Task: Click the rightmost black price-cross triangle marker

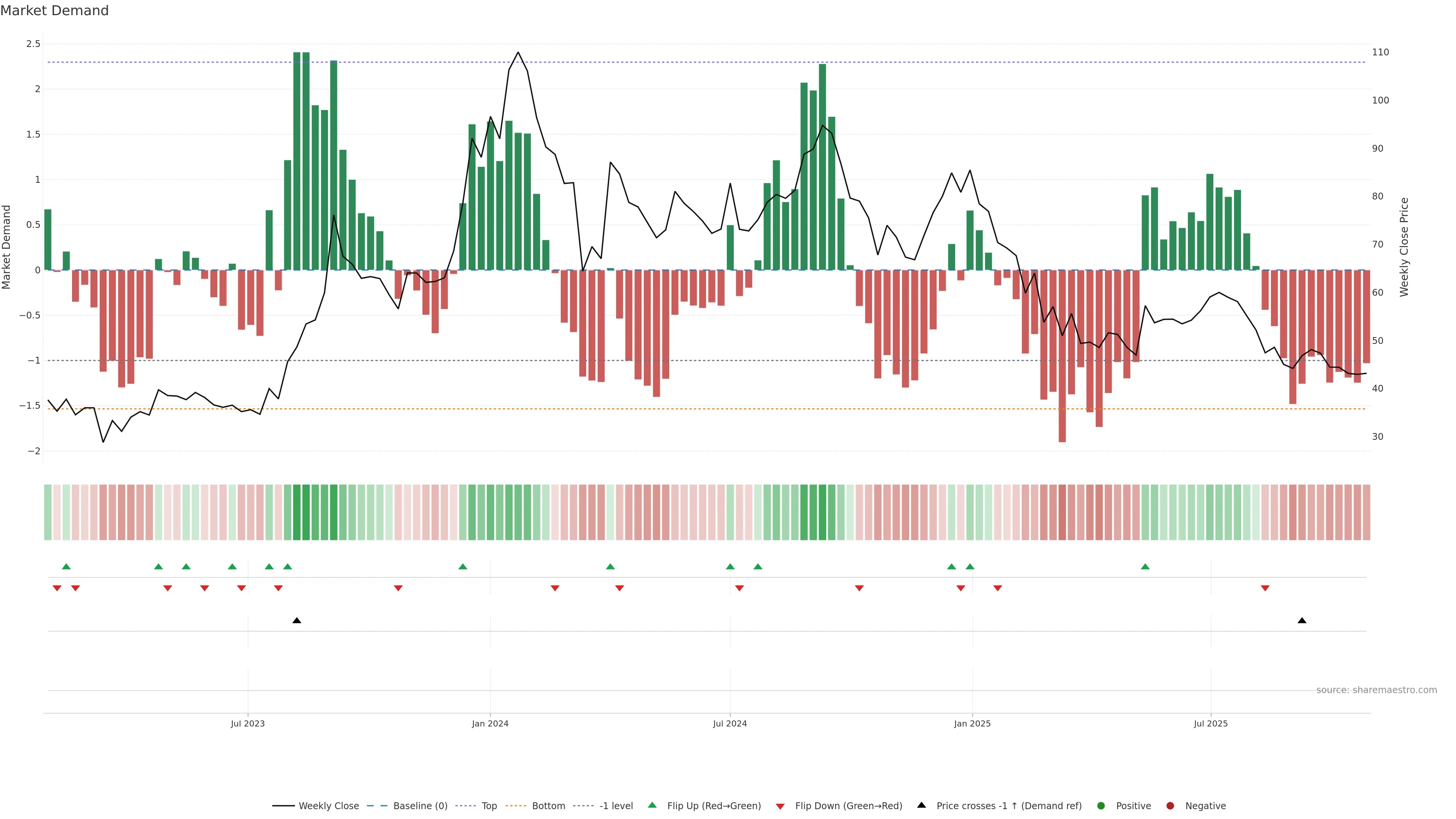Action: [1302, 621]
